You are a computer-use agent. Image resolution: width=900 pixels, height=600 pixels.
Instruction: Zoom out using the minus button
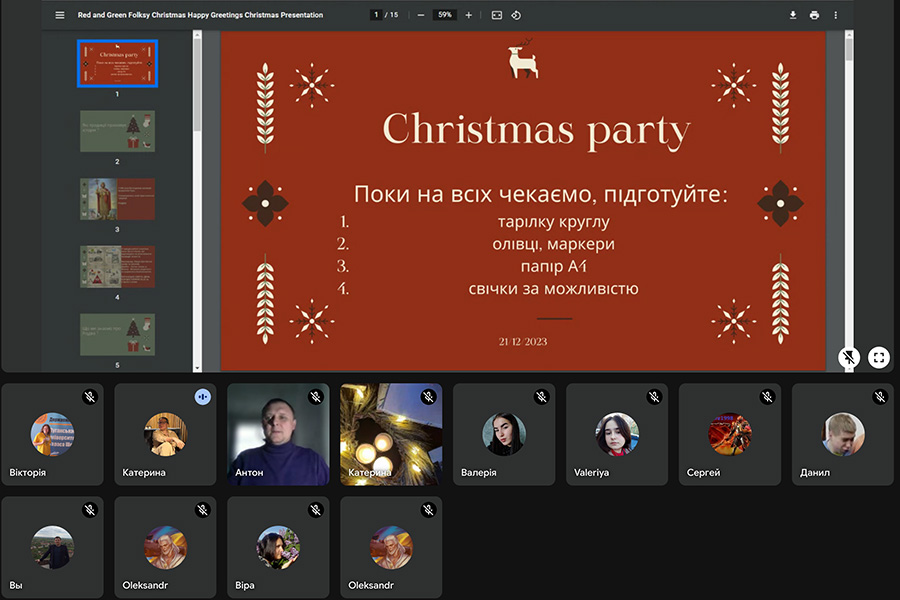pyautogui.click(x=420, y=15)
